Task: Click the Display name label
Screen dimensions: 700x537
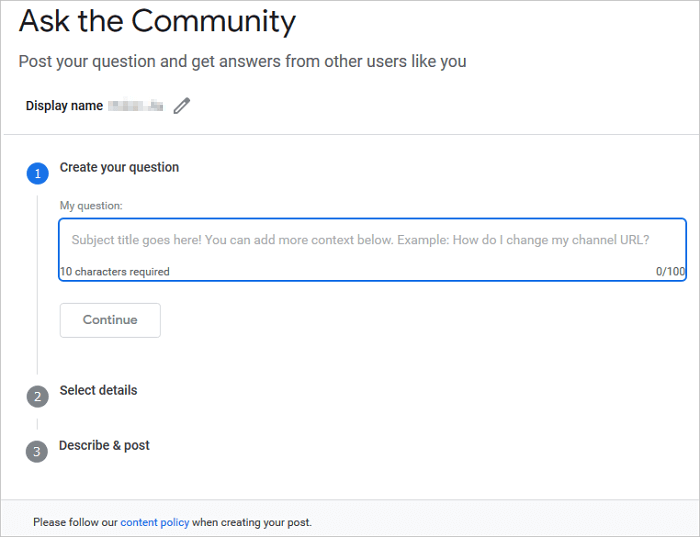Action: click(64, 106)
